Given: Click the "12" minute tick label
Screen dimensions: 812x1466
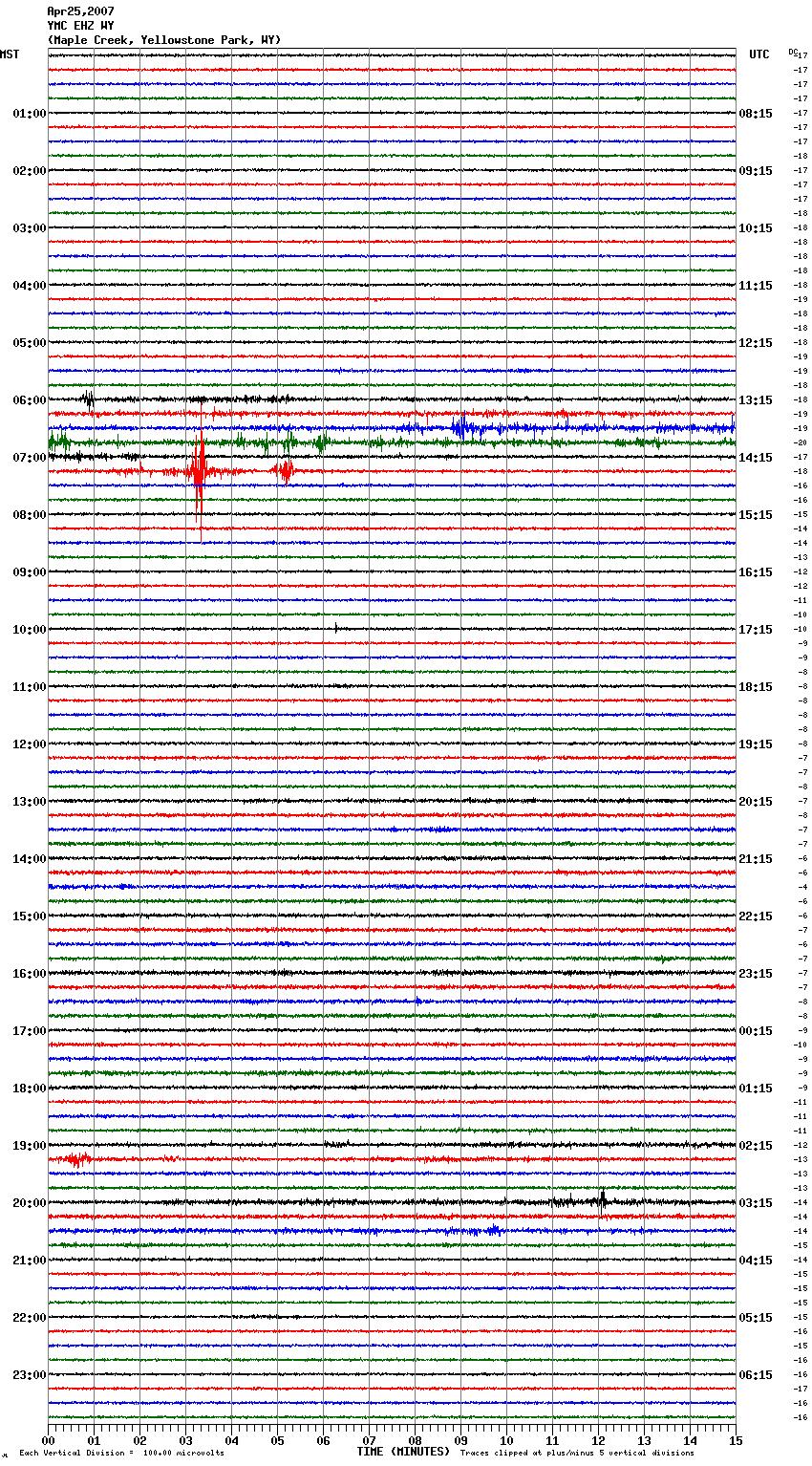Looking at the screenshot, I should pyautogui.click(x=599, y=1440).
